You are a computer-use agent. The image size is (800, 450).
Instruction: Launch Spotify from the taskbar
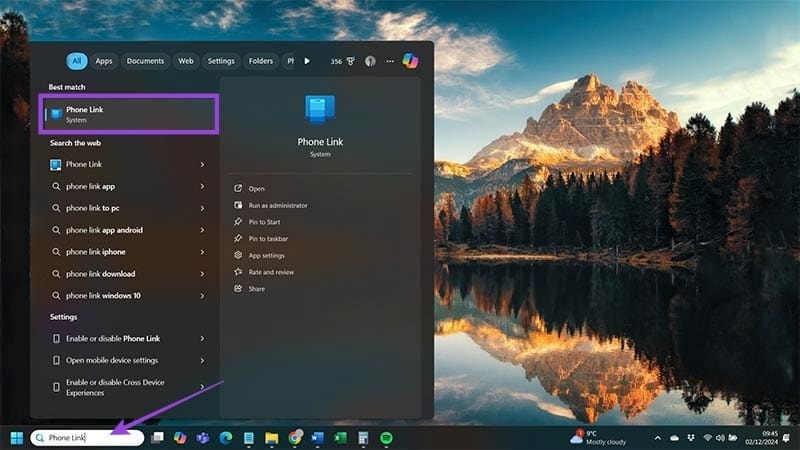(386, 438)
